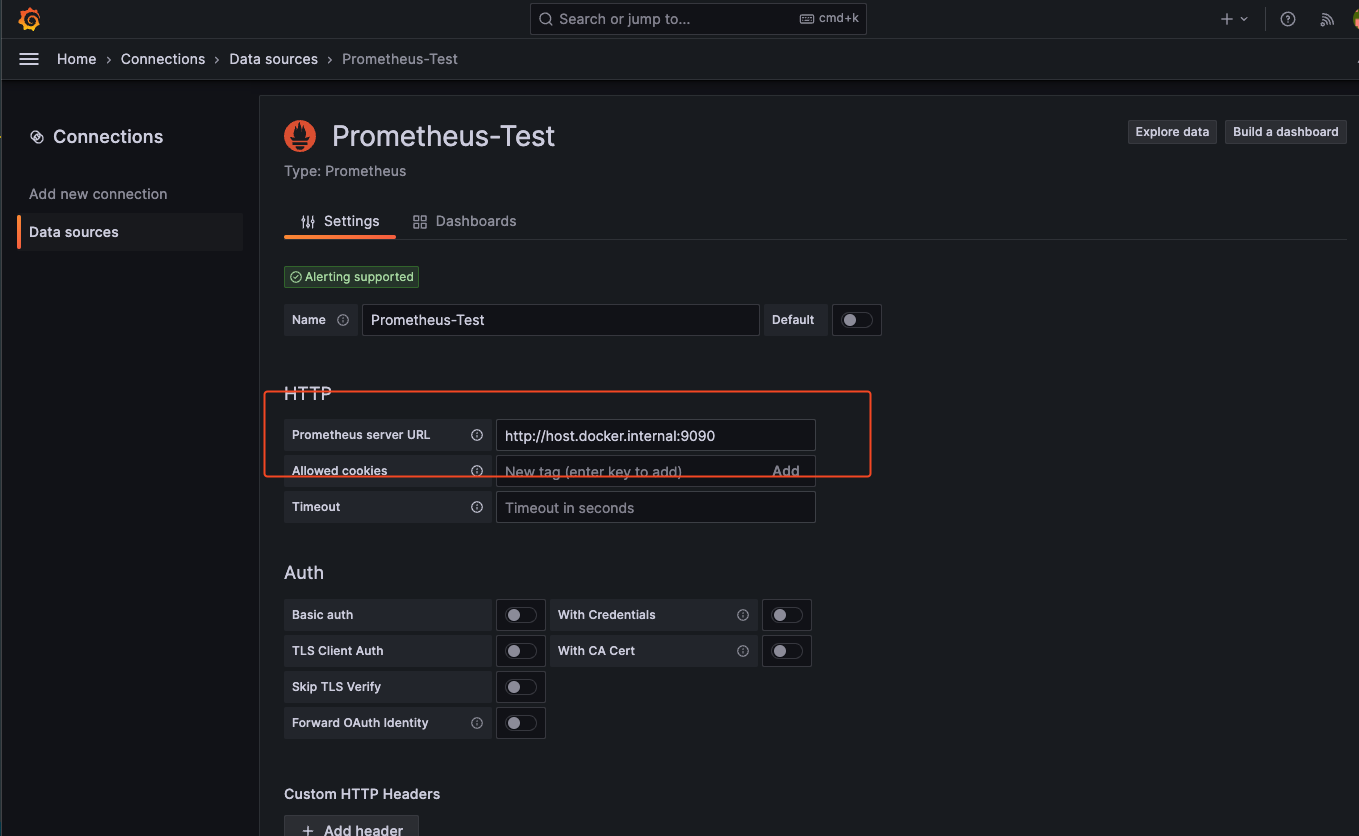This screenshot has height=836, width=1359.
Task: Click the Custom HTTP Headers heading
Action: (362, 794)
